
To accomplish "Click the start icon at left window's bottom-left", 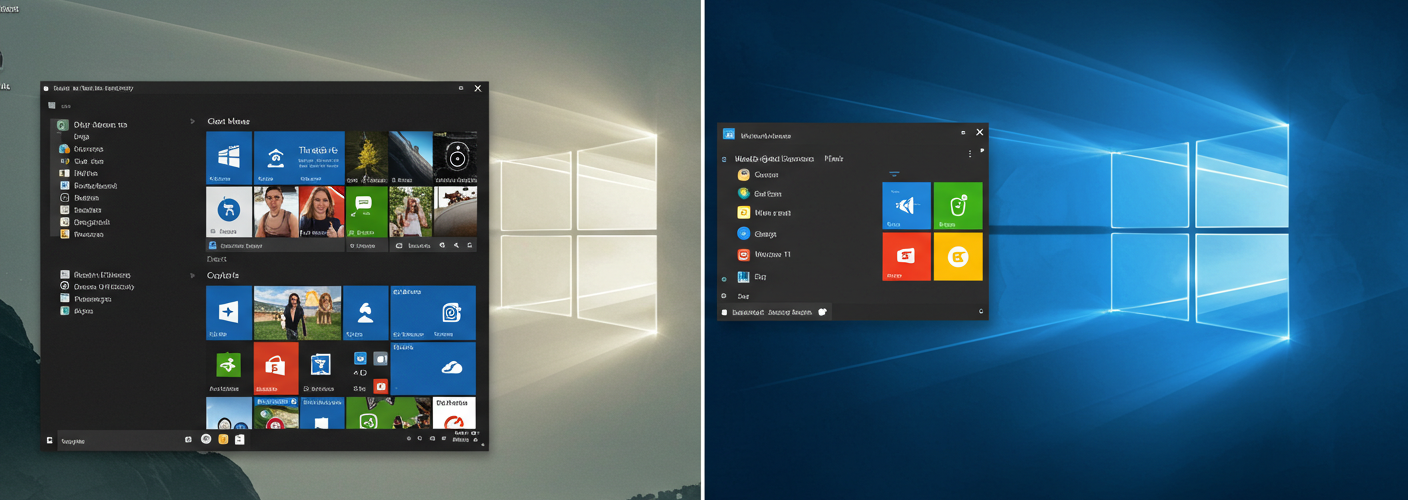I will tap(49, 440).
